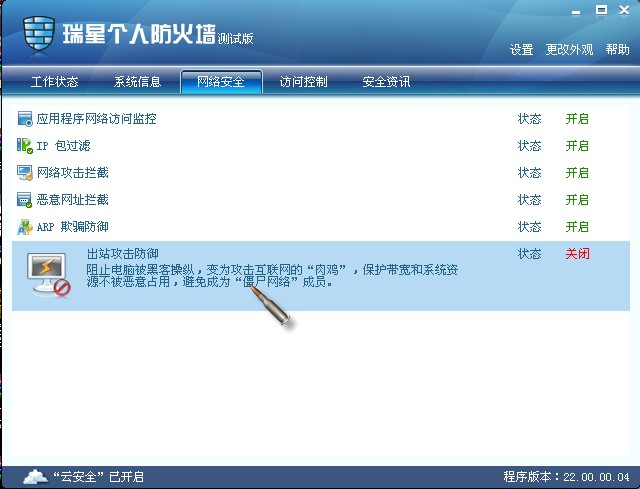Toggle 开启 status for 网络攻击拦截

click(577, 173)
